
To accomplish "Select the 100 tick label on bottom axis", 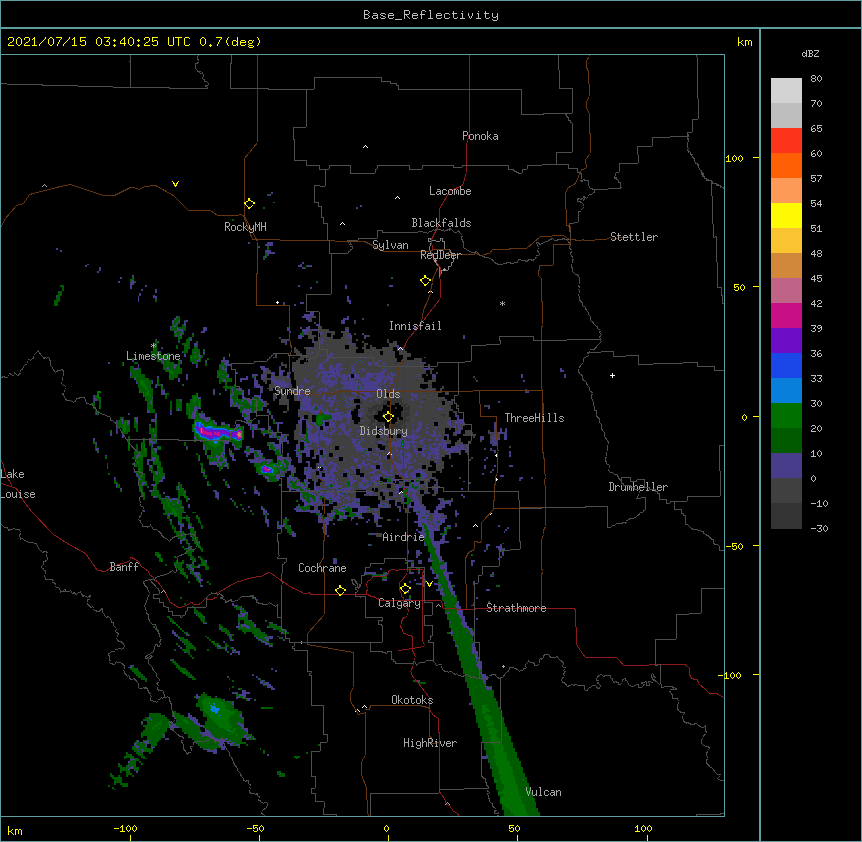I will pos(643,828).
